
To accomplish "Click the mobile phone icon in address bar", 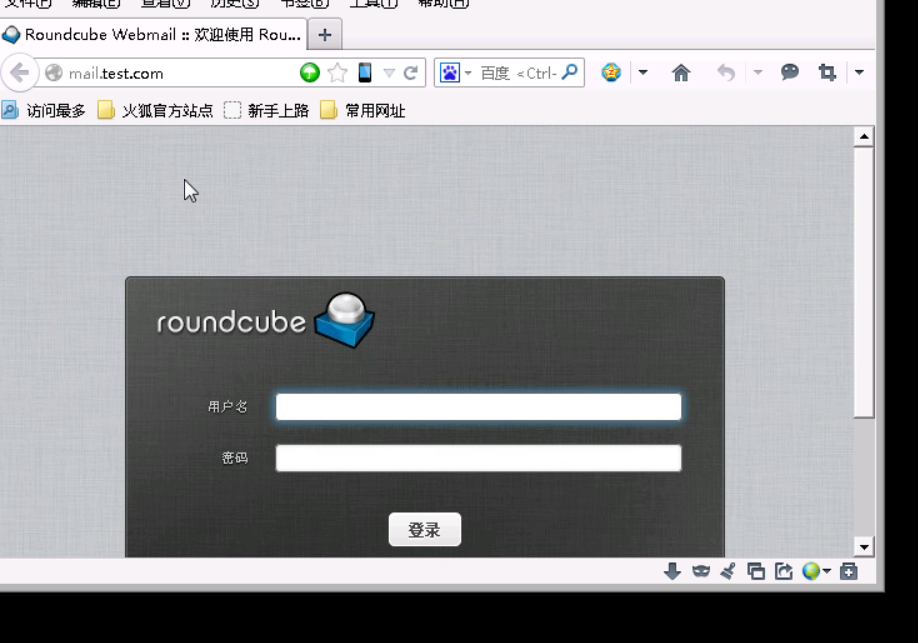I will coord(365,73).
